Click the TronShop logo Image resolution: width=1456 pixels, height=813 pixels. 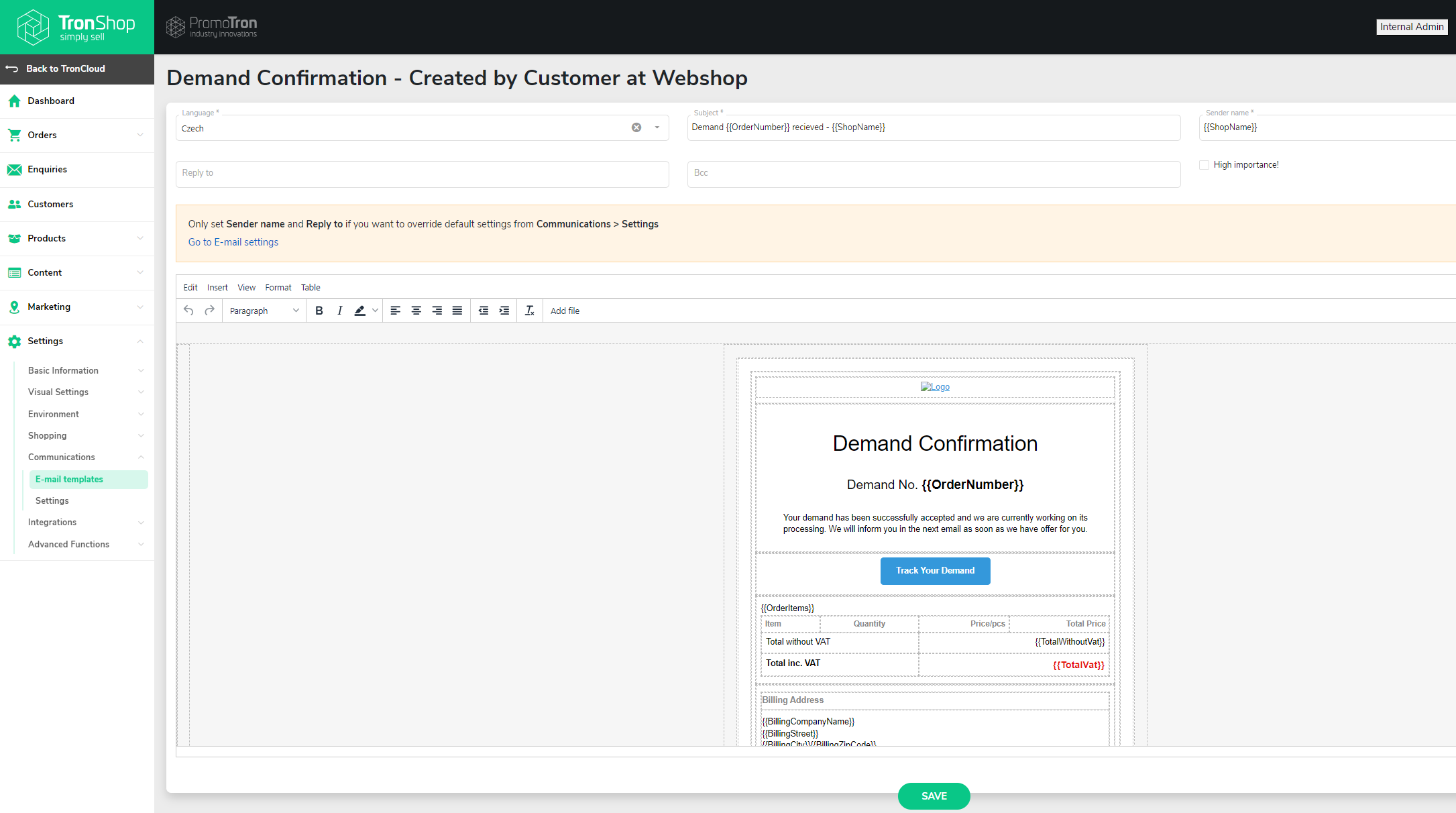coord(76,27)
